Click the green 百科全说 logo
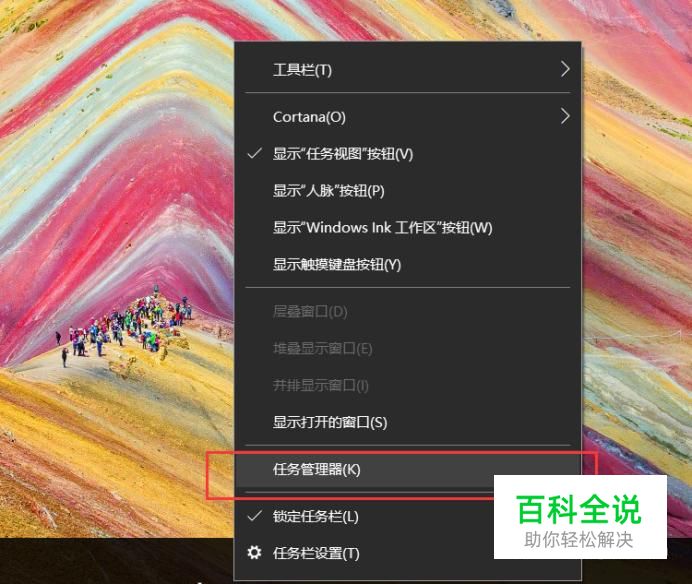This screenshot has width=692, height=584. [x=579, y=509]
